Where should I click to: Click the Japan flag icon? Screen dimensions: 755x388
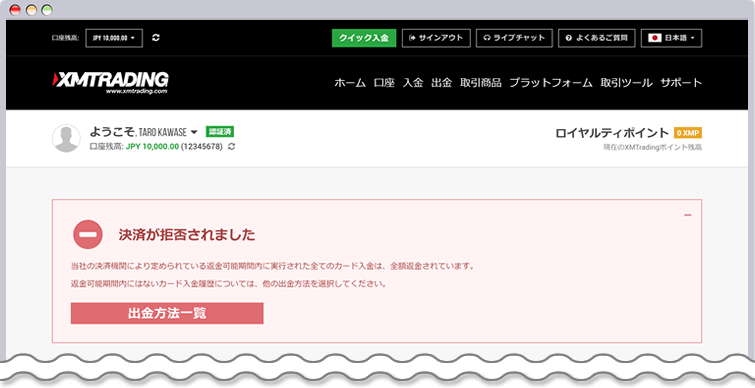tap(654, 38)
